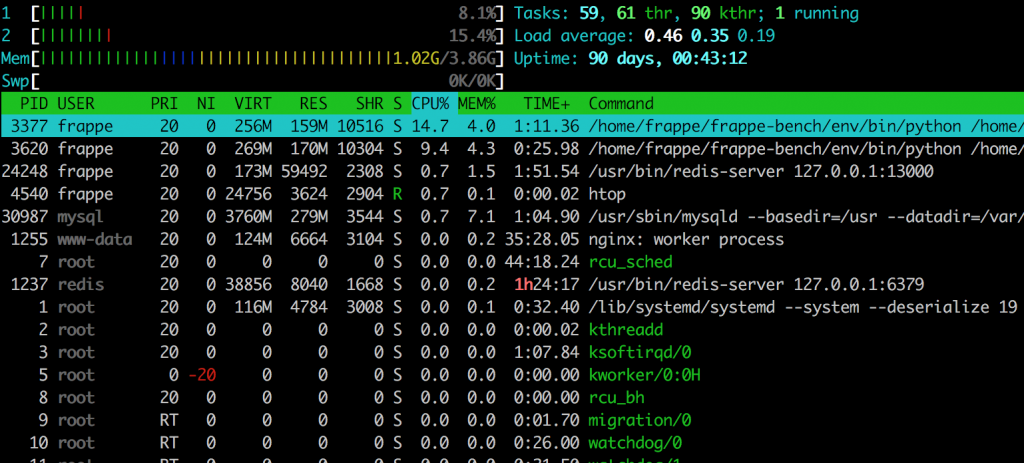Click the red -20 nice value
Image resolution: width=1024 pixels, height=463 pixels.
[x=202, y=375]
